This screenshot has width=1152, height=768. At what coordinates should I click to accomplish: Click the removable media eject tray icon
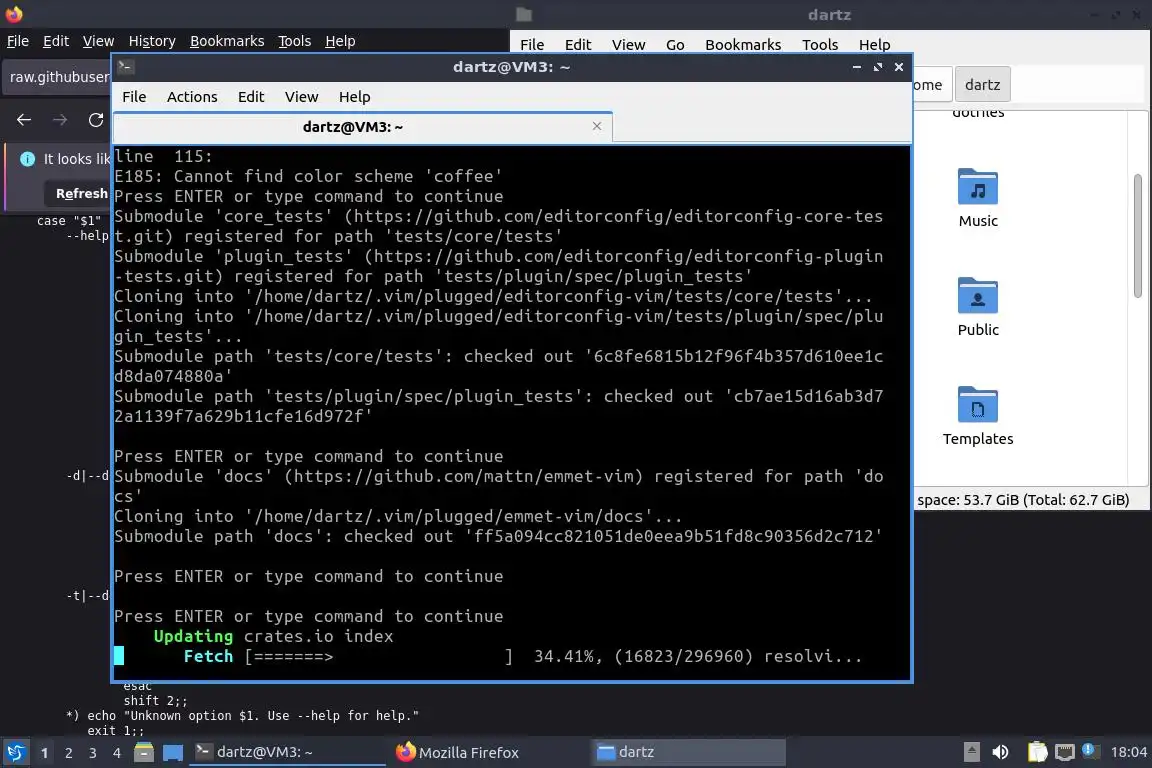[x=971, y=752]
